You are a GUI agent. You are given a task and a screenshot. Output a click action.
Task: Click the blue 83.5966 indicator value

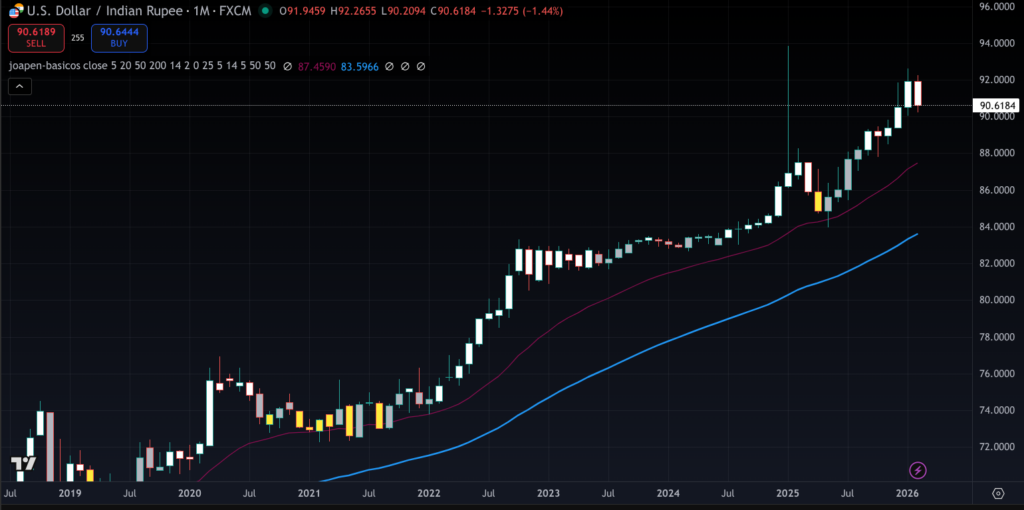pyautogui.click(x=360, y=66)
